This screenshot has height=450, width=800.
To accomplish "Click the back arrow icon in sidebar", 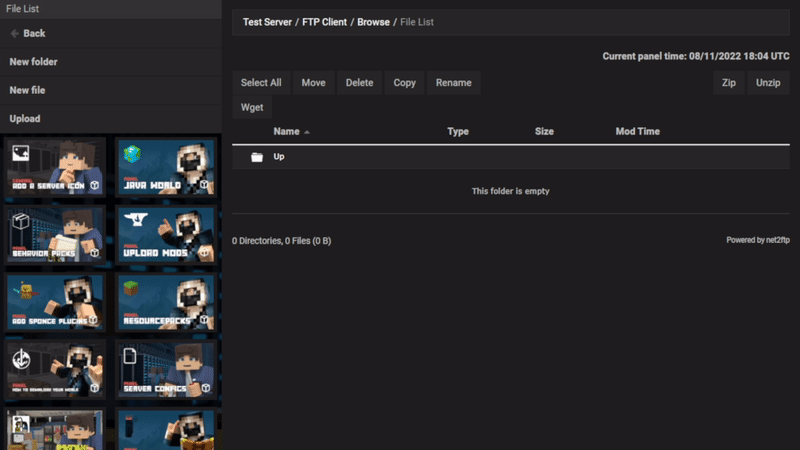I will pyautogui.click(x=15, y=33).
